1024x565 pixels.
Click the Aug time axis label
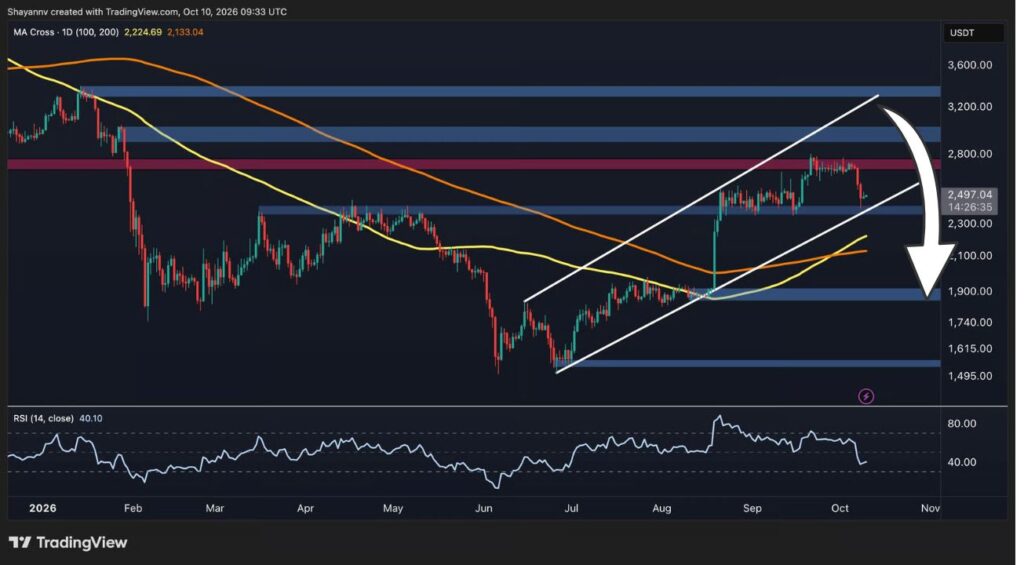tap(662, 508)
